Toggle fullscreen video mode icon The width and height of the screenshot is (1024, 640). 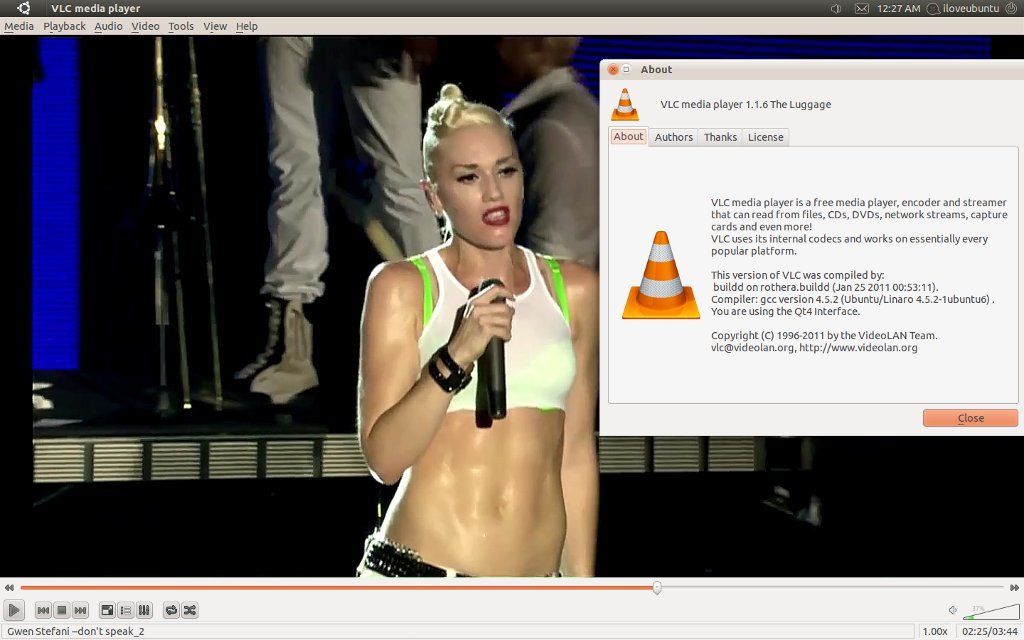point(107,610)
